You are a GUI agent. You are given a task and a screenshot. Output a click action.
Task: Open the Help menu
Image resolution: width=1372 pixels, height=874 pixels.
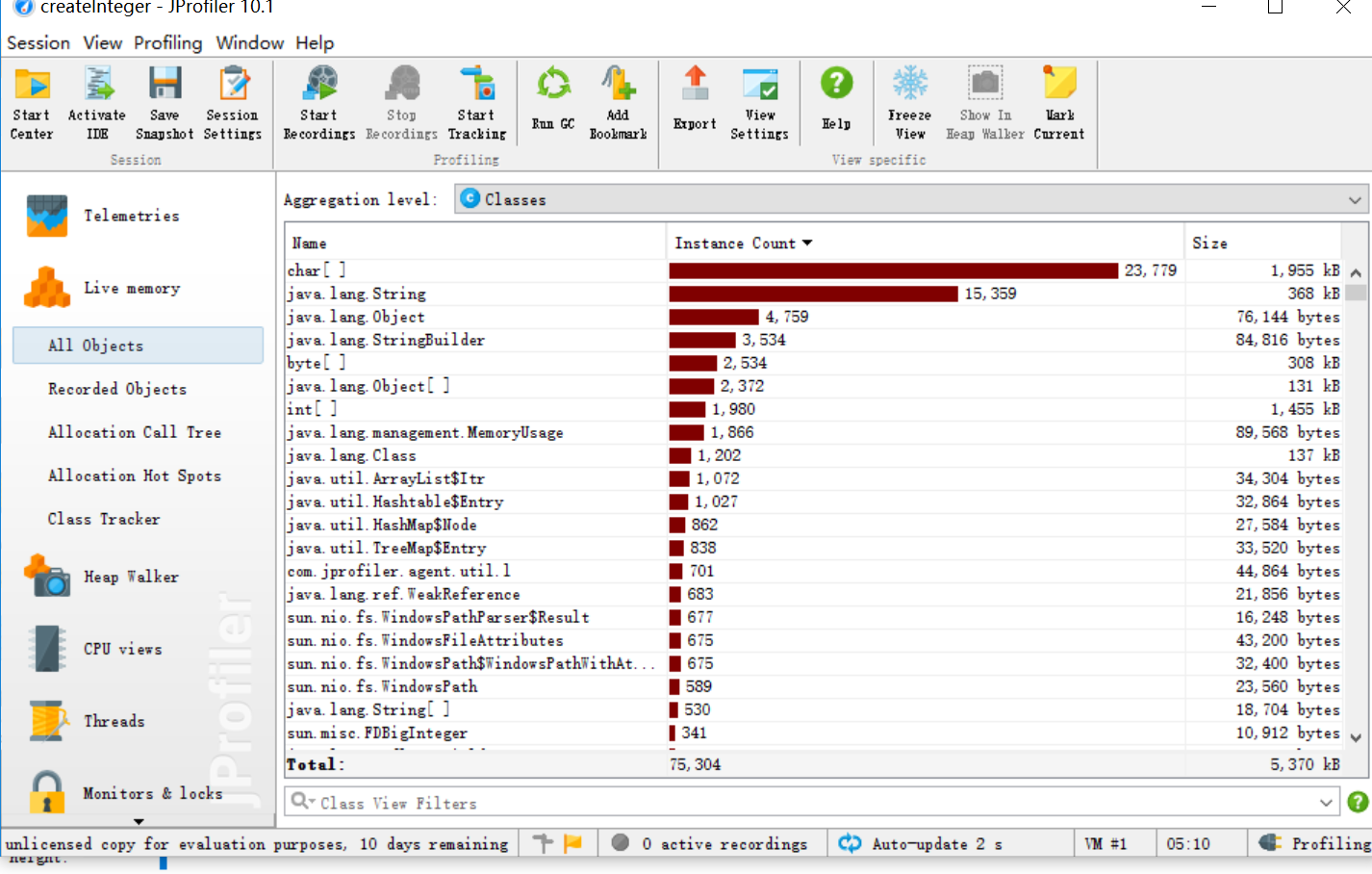pos(315,43)
